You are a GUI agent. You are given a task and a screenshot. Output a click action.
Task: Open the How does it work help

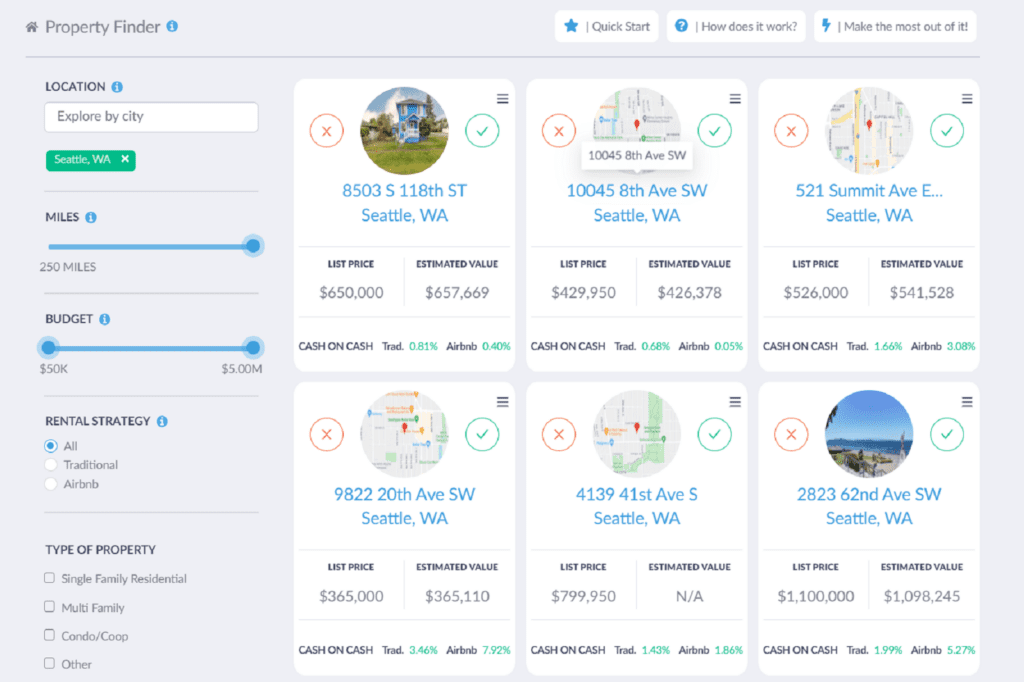736,26
